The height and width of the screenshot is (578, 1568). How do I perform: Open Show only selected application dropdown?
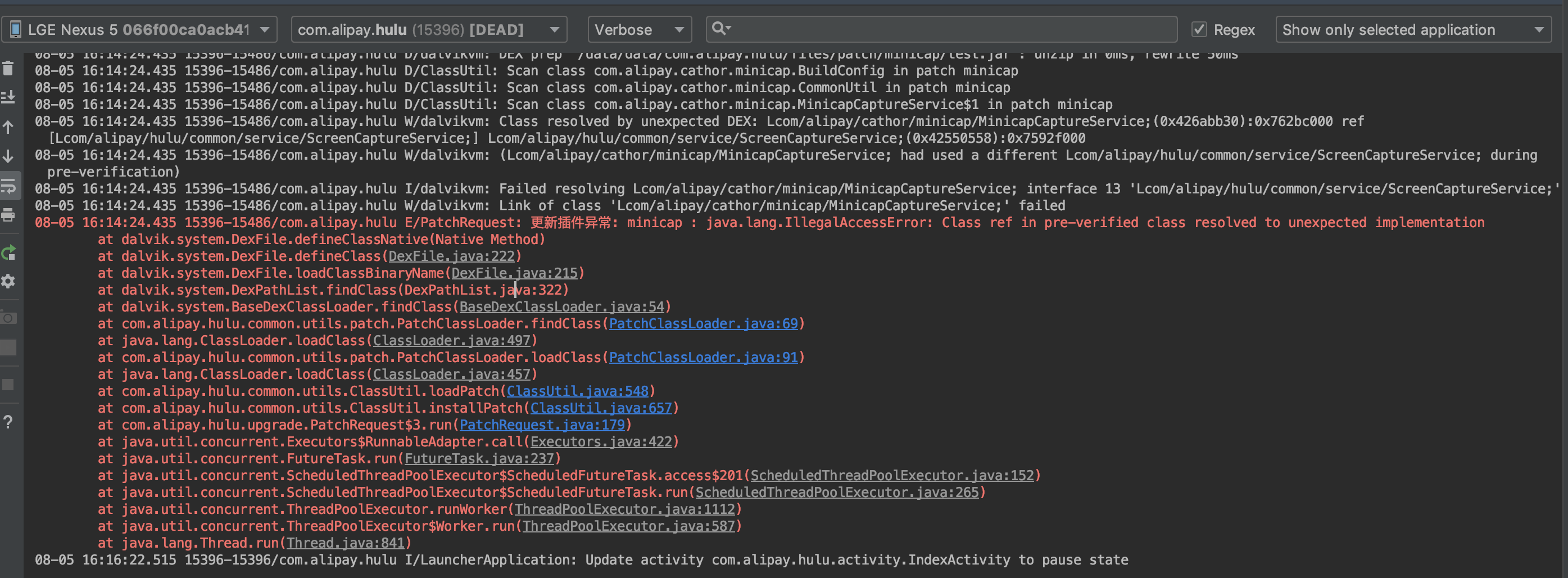click(x=1413, y=29)
